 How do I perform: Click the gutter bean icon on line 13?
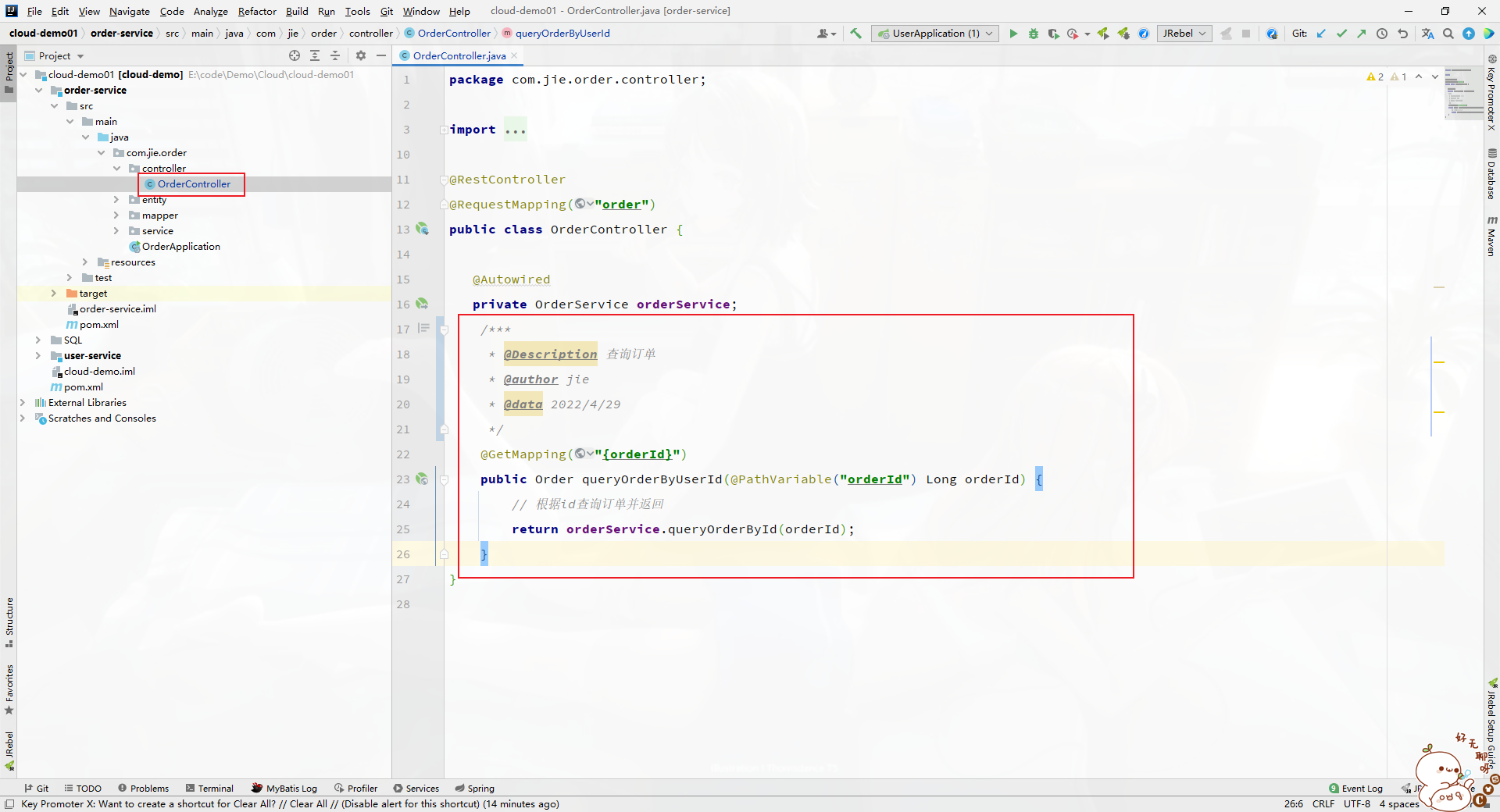click(423, 229)
